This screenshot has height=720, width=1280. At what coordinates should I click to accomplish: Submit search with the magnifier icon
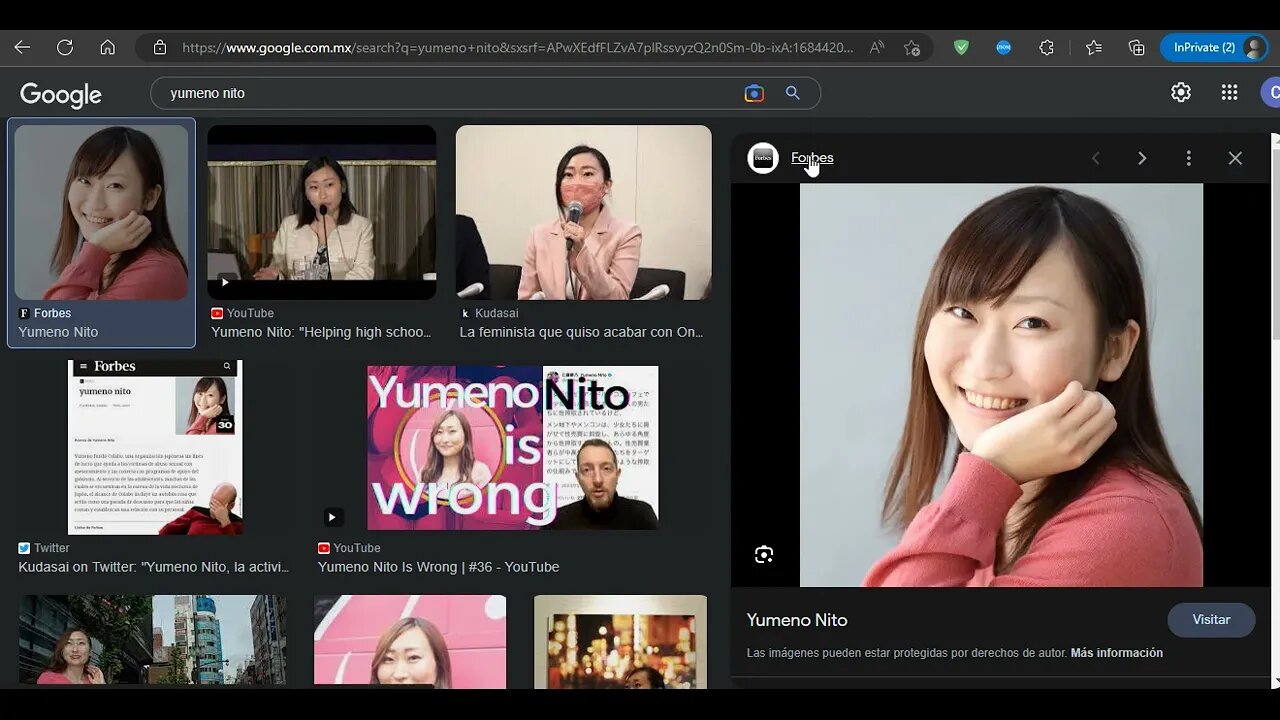(x=793, y=93)
